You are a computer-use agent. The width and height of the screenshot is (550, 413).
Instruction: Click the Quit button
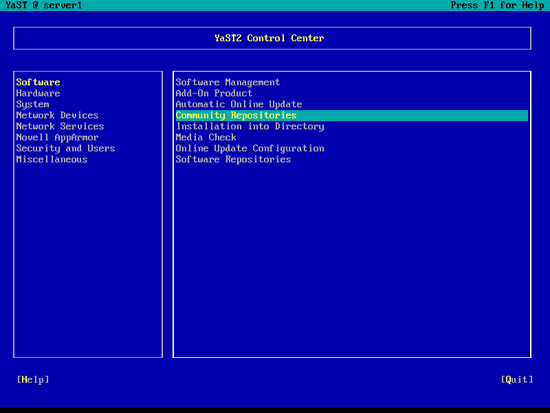coord(517,380)
